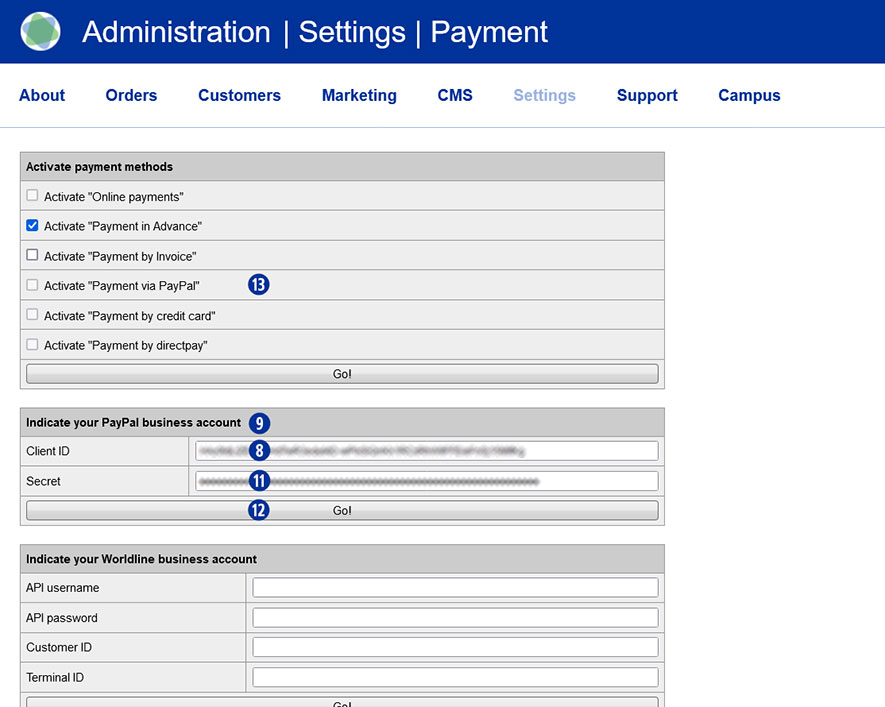This screenshot has height=707, width=885.
Task: Toggle "Payment by directpay" checkbox
Action: (33, 345)
